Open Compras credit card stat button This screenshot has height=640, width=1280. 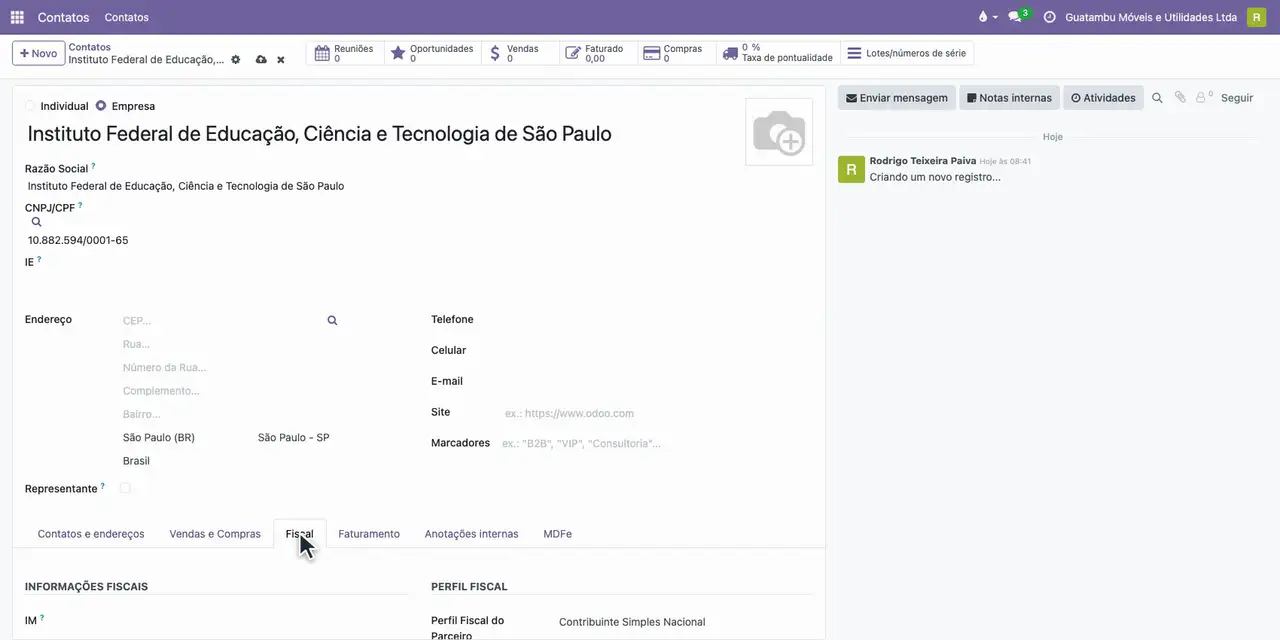click(677, 53)
